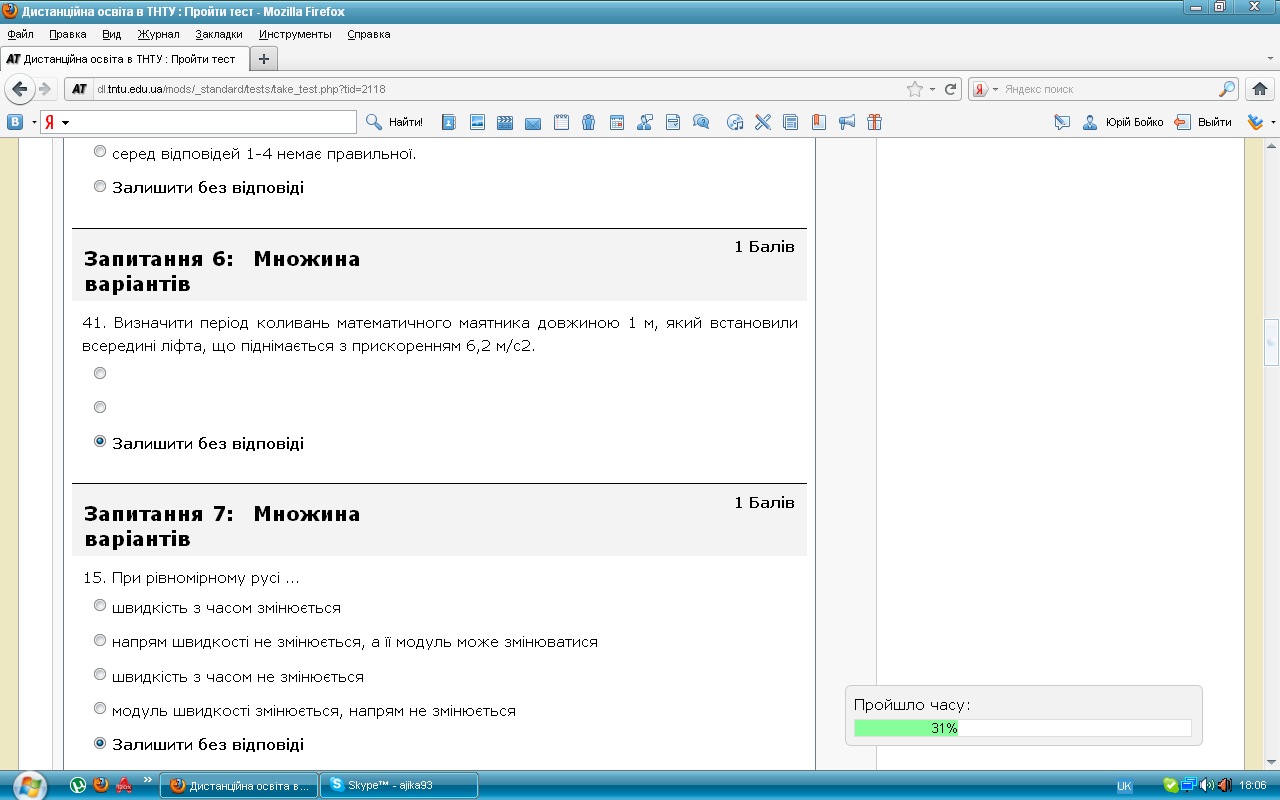Select 'швидкість з часом не змінюється' option
1280x800 pixels.
(x=100, y=675)
